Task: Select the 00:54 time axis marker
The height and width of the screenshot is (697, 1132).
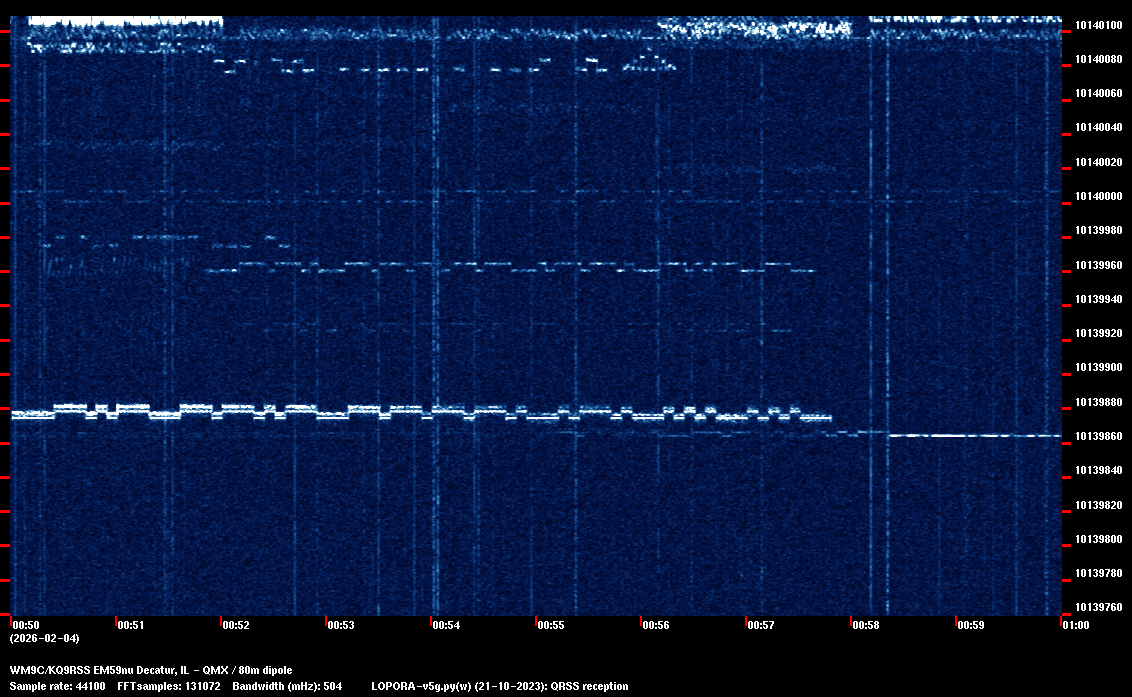Action: pos(446,625)
